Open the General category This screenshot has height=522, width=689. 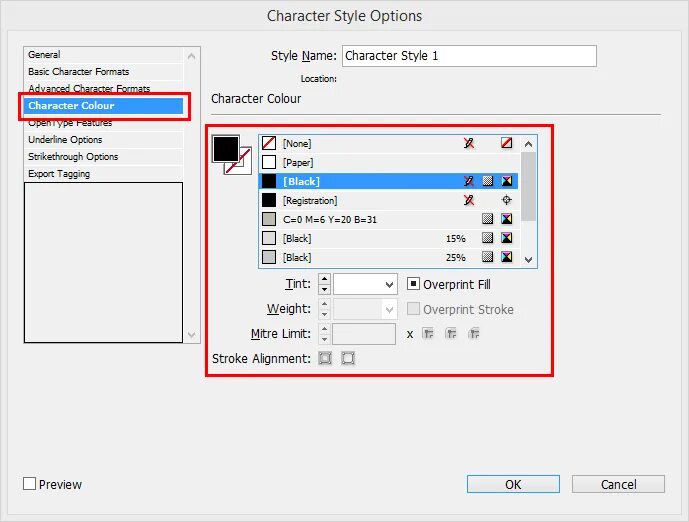104,54
